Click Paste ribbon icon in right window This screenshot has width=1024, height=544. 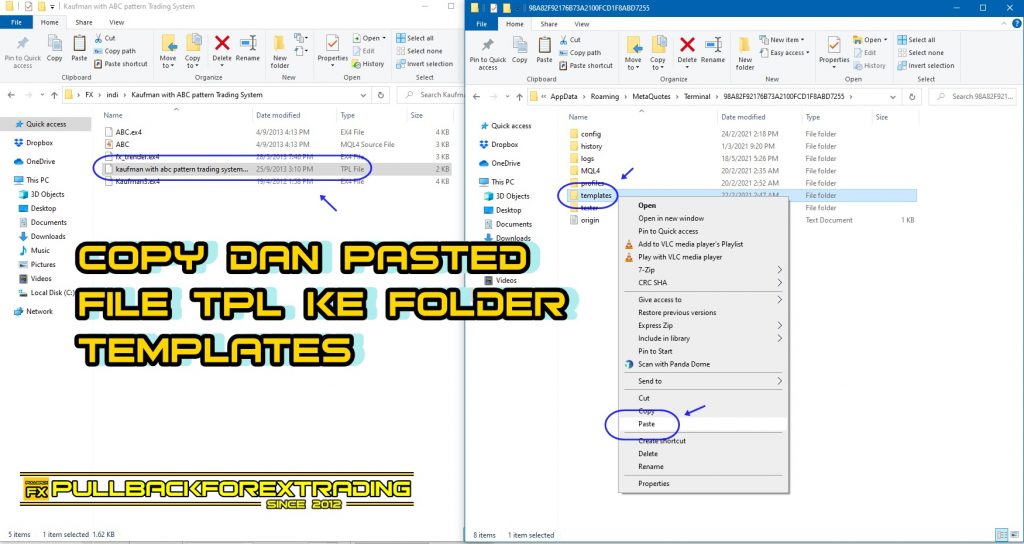pos(544,50)
